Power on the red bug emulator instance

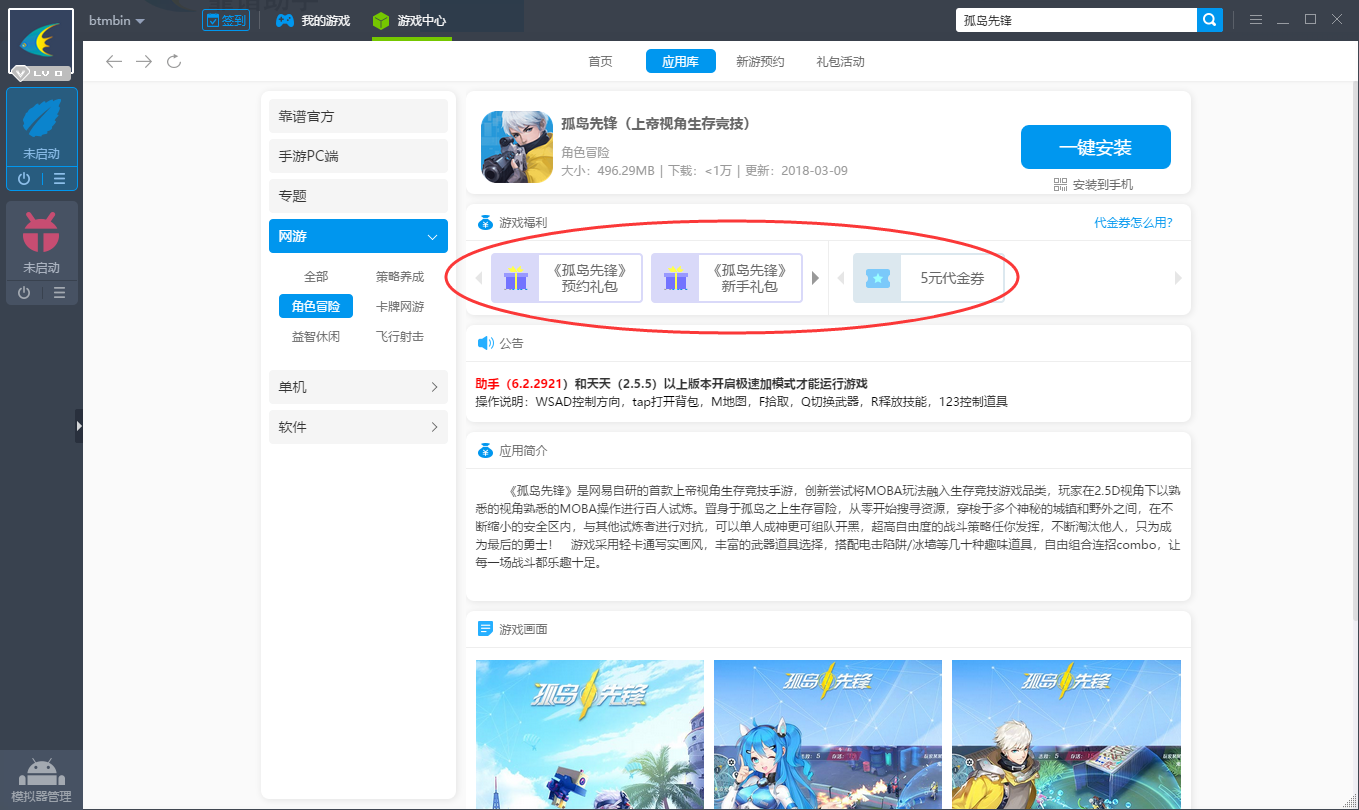(x=24, y=293)
